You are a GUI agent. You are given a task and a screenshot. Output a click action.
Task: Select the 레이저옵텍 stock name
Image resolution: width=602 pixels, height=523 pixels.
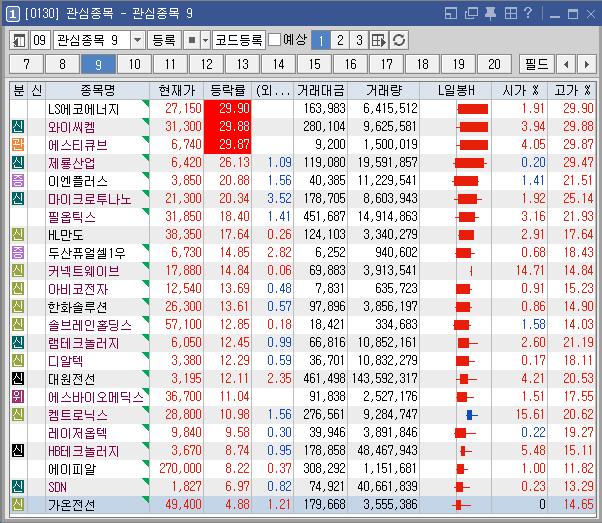point(78,433)
